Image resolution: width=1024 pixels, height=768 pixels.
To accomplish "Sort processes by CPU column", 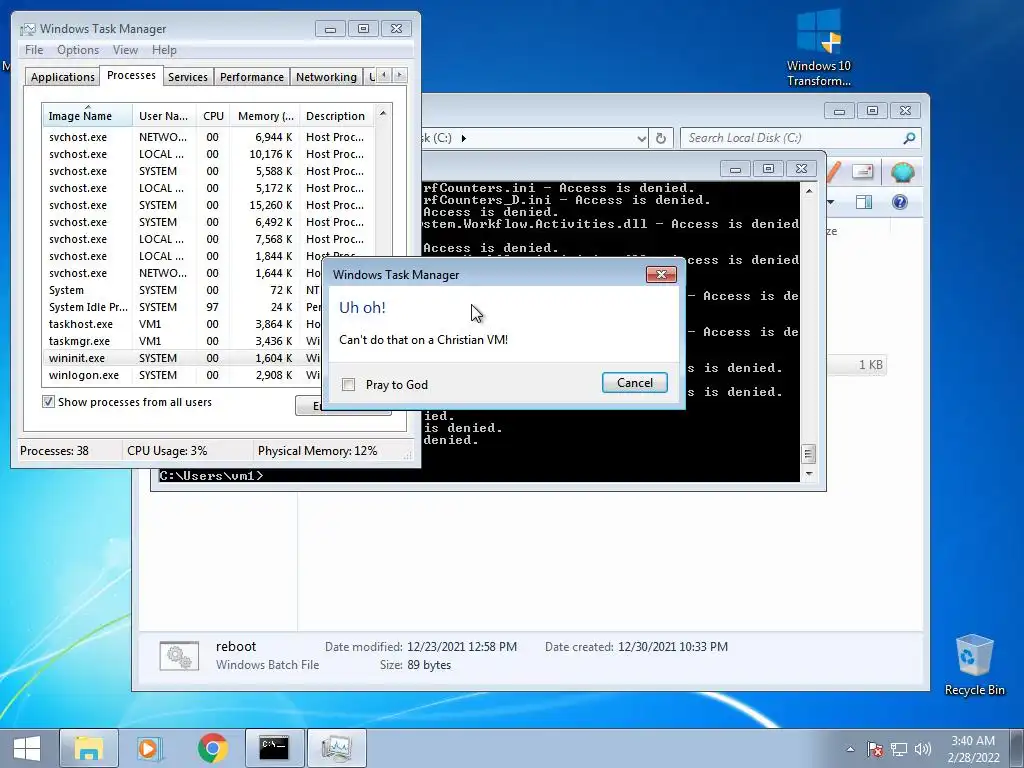I will (x=213, y=116).
